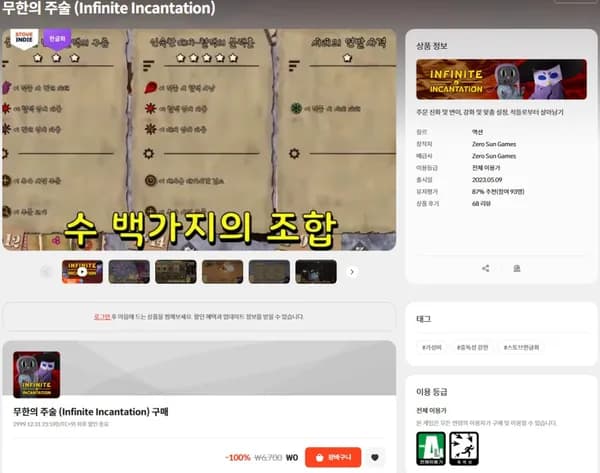Click the red 장바구니 cart button
600x473 pixels.
coord(333,457)
